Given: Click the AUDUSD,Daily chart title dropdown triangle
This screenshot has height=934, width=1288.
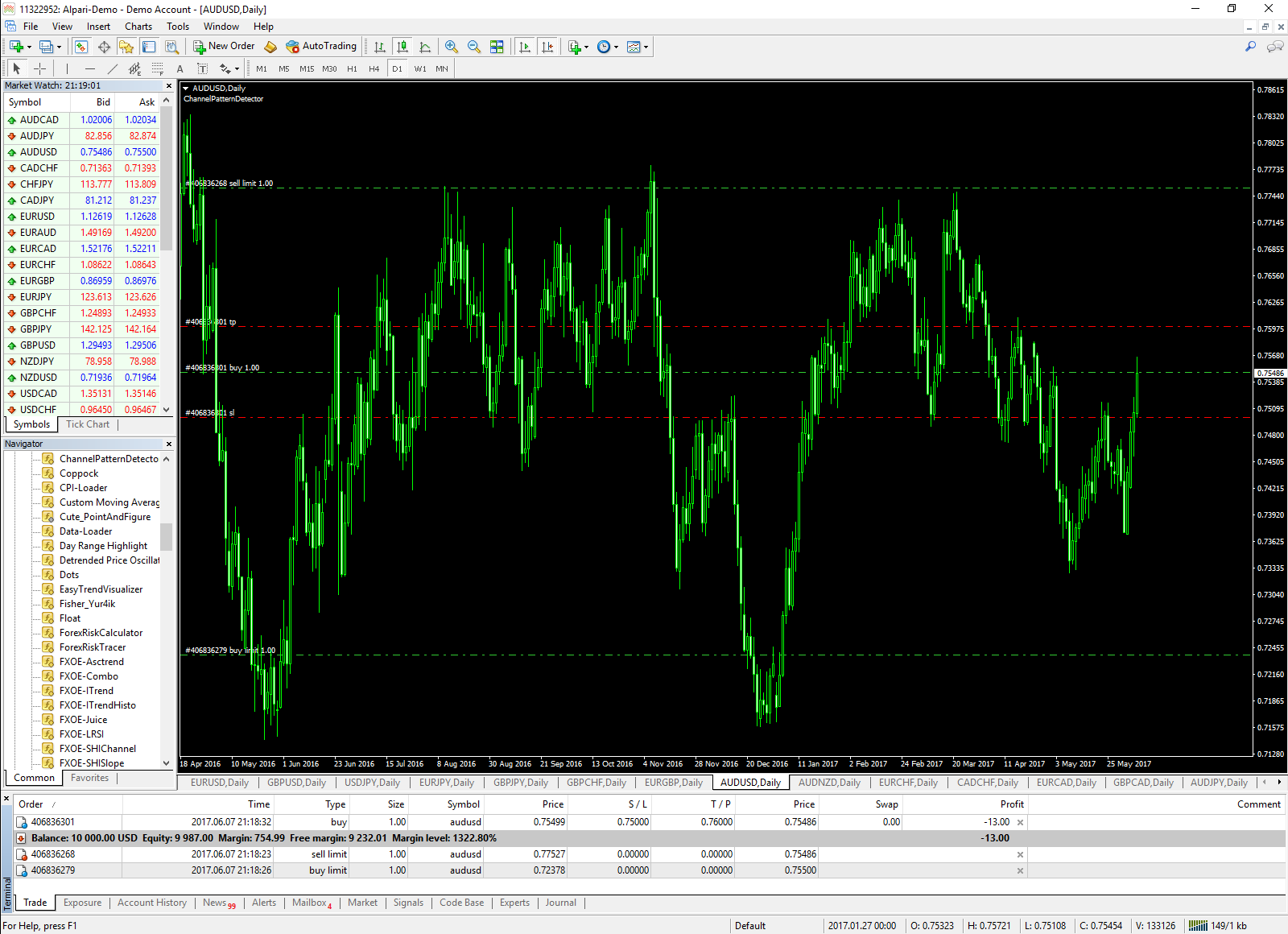Looking at the screenshot, I should (186, 89).
